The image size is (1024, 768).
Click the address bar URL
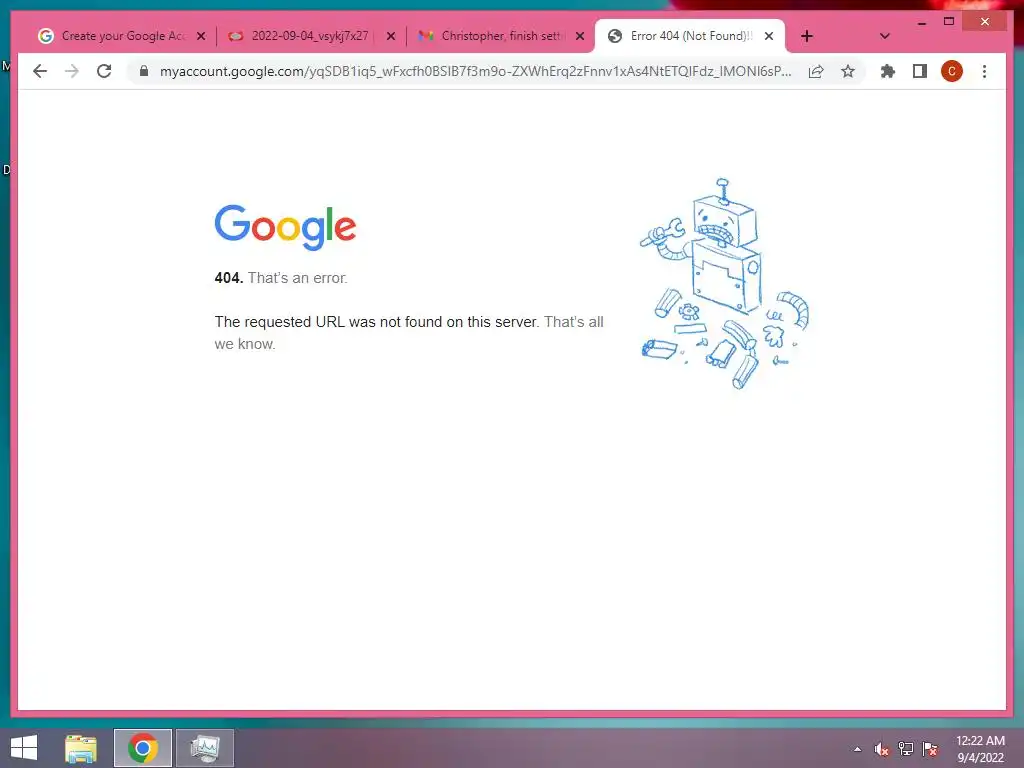click(x=475, y=71)
